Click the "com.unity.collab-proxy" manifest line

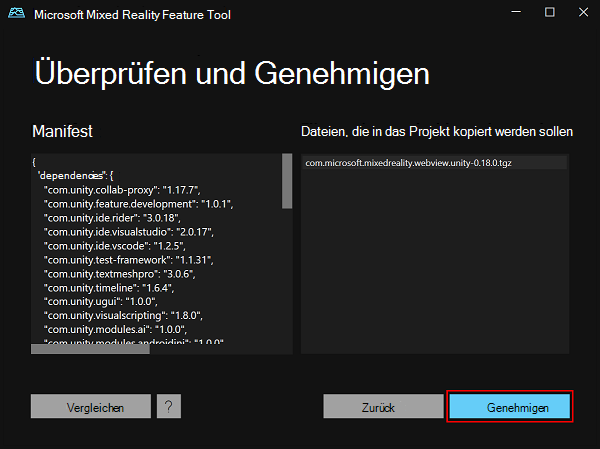122,190
